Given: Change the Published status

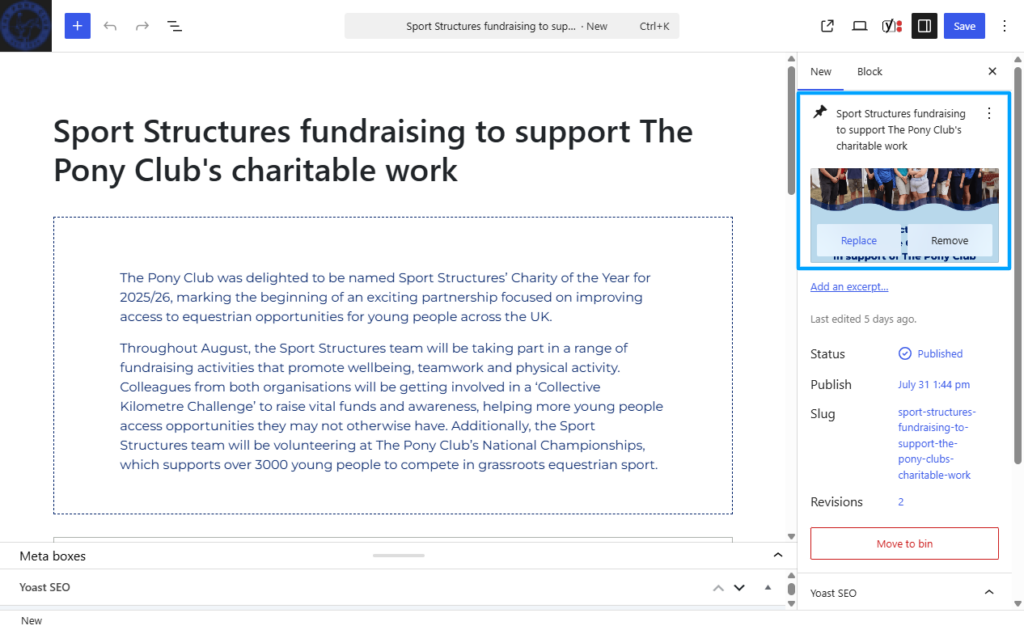Looking at the screenshot, I should [x=931, y=354].
